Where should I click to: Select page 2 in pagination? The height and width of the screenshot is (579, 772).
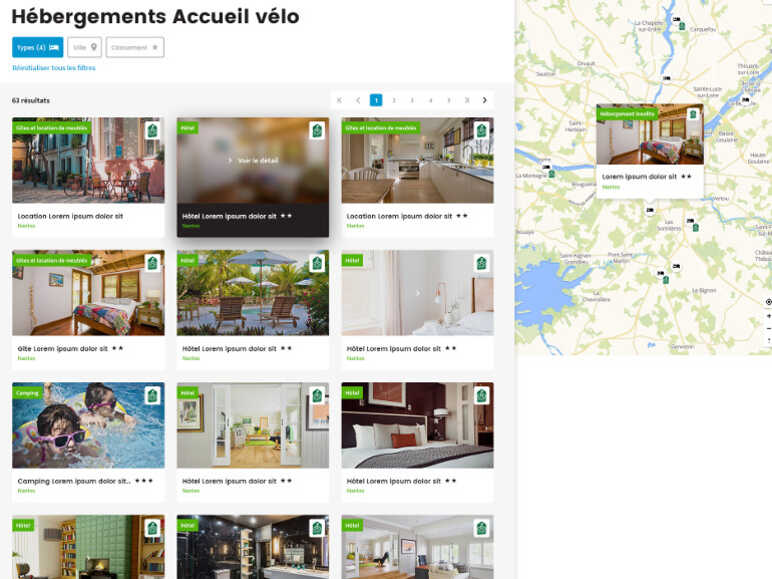[394, 100]
